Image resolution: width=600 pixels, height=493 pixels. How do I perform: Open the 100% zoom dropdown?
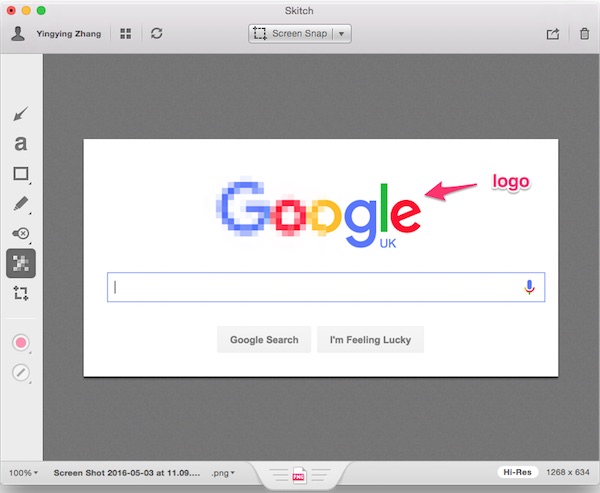click(23, 473)
